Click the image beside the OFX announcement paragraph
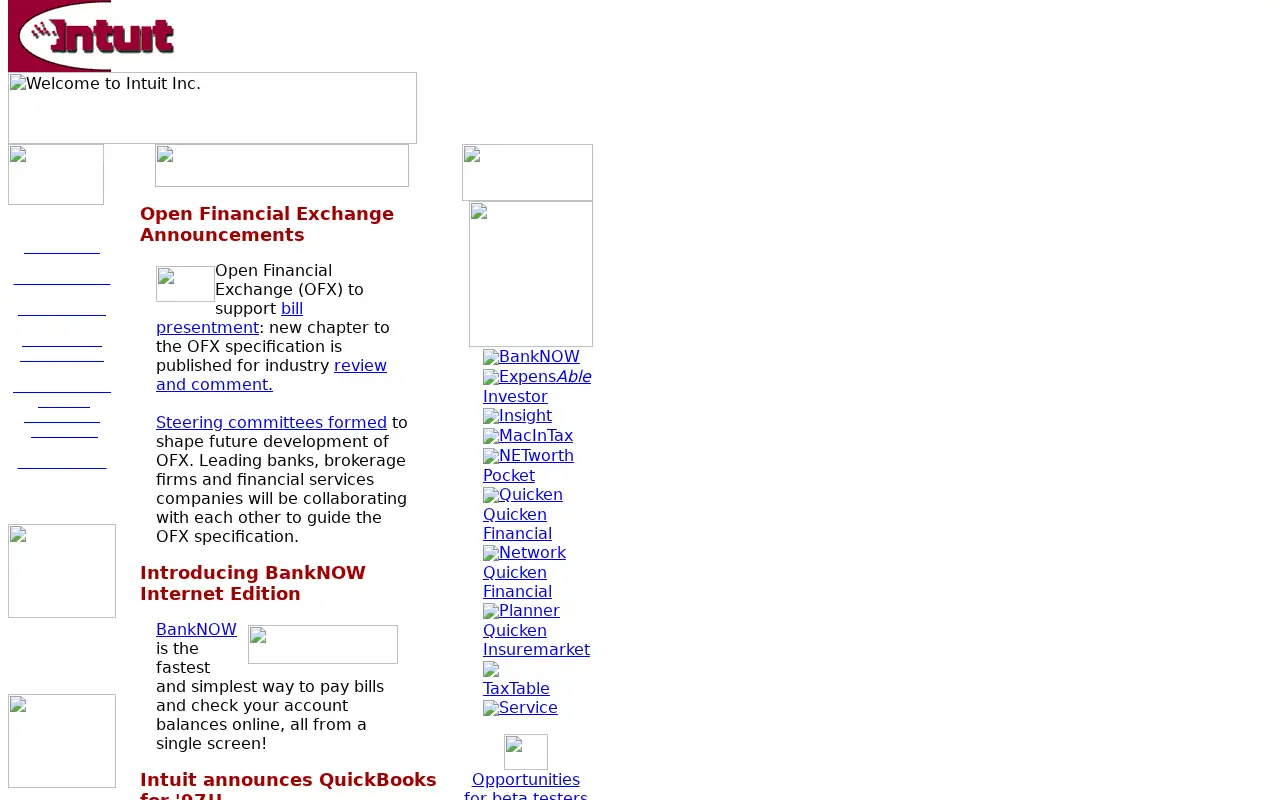1280x800 pixels. point(185,284)
